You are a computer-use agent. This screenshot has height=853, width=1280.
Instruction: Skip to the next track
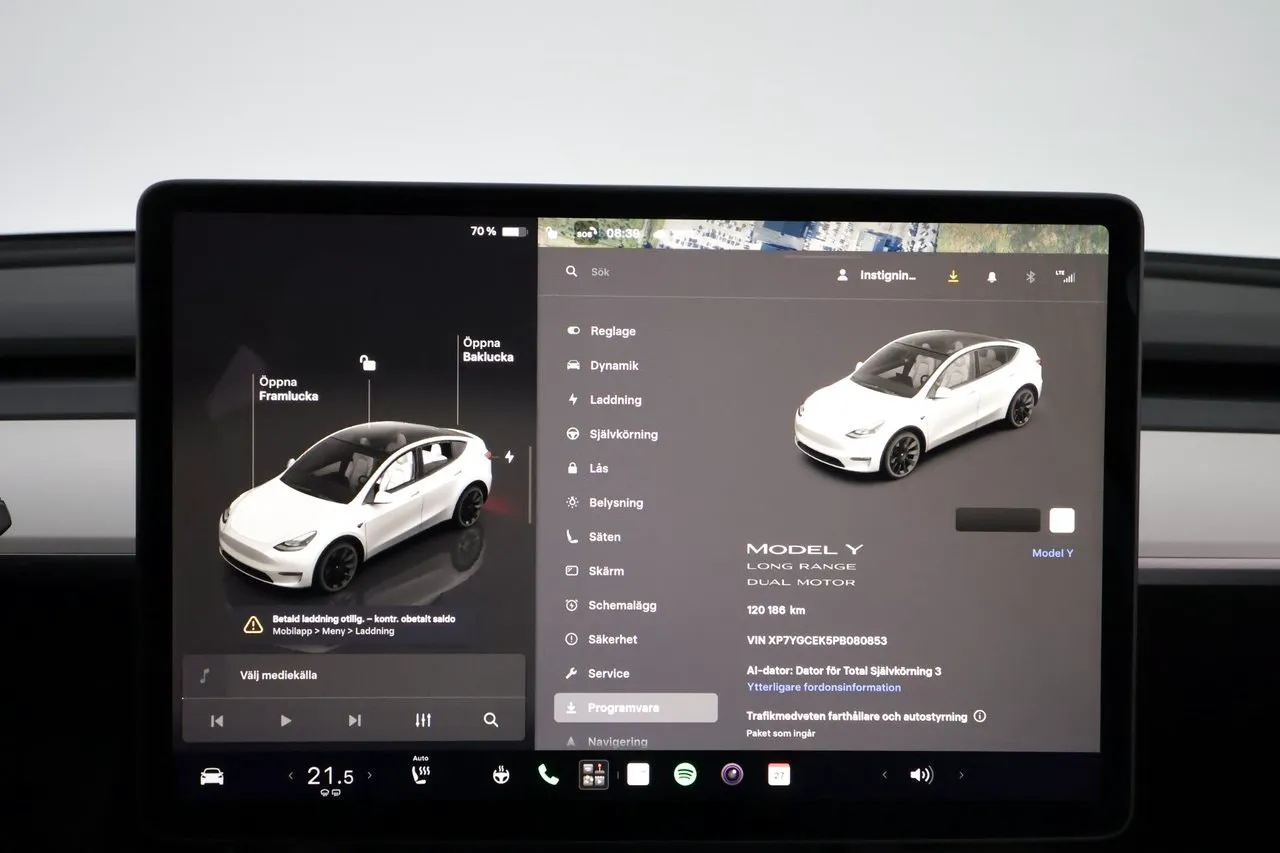coord(354,720)
